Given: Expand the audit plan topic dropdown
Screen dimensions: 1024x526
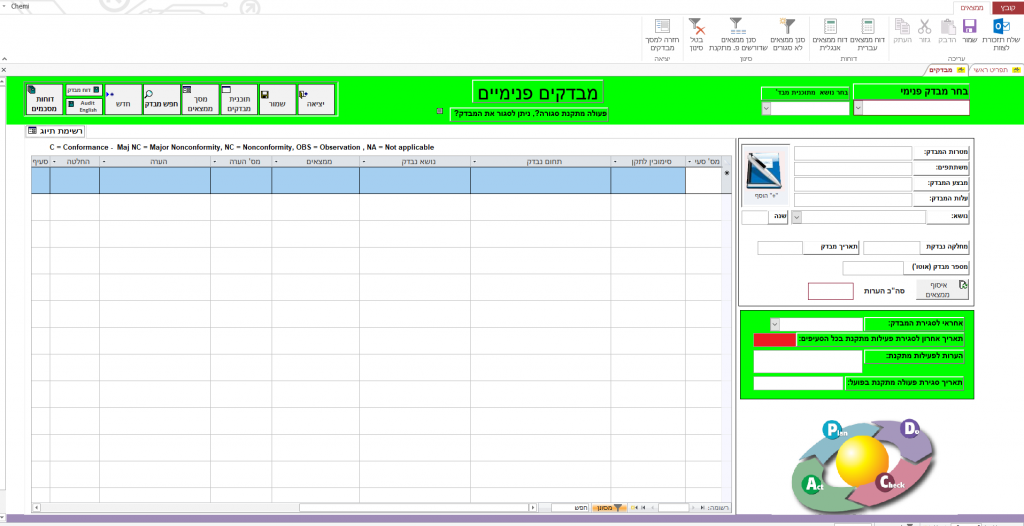Looking at the screenshot, I should point(767,108).
